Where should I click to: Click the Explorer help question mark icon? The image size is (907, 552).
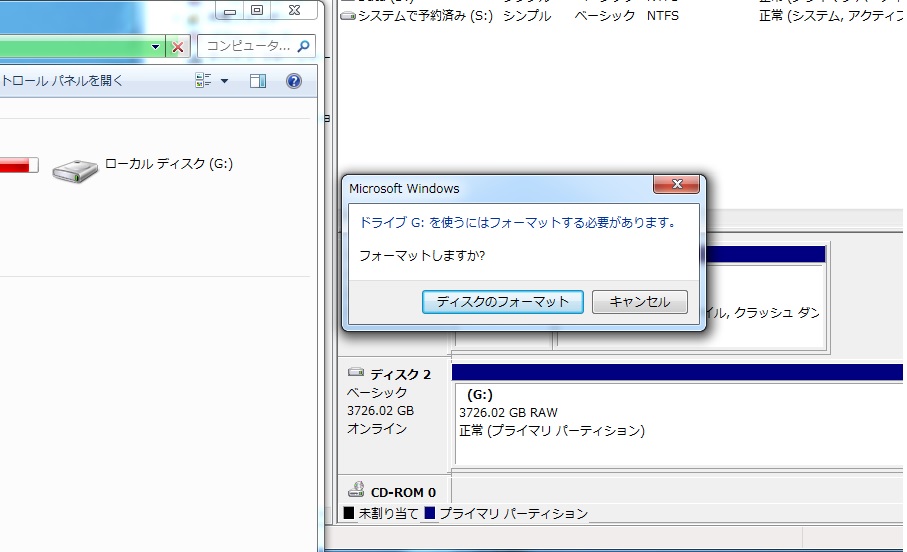click(294, 81)
